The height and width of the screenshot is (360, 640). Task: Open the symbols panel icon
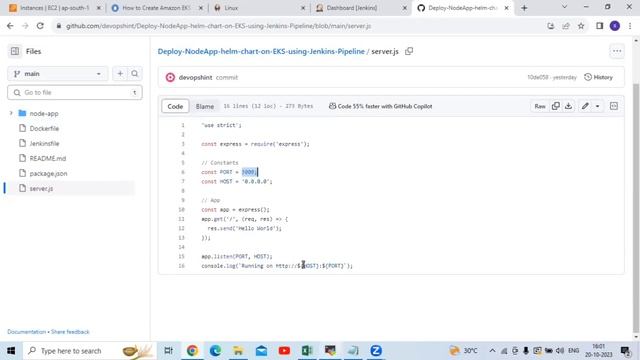pyautogui.click(x=614, y=106)
